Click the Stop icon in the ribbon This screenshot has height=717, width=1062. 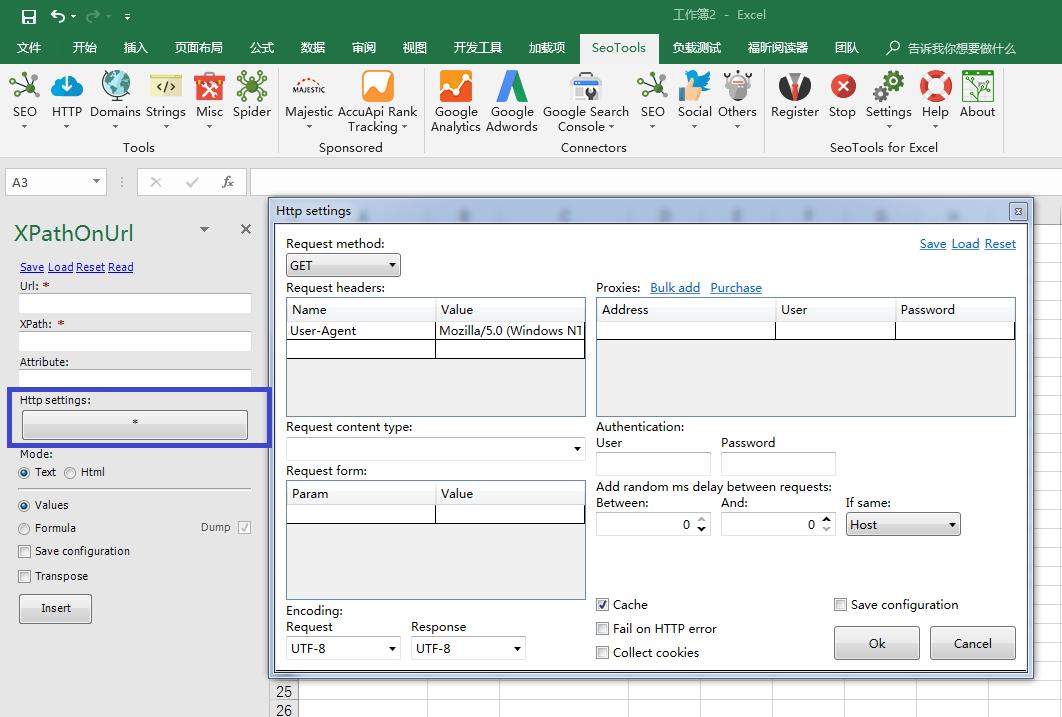(842, 96)
